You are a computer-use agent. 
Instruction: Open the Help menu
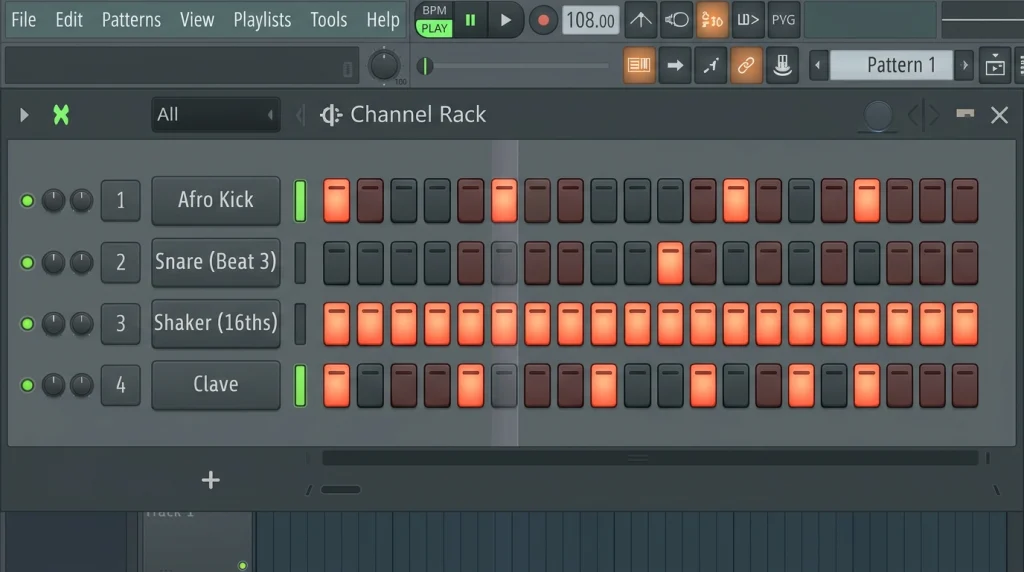tap(383, 20)
